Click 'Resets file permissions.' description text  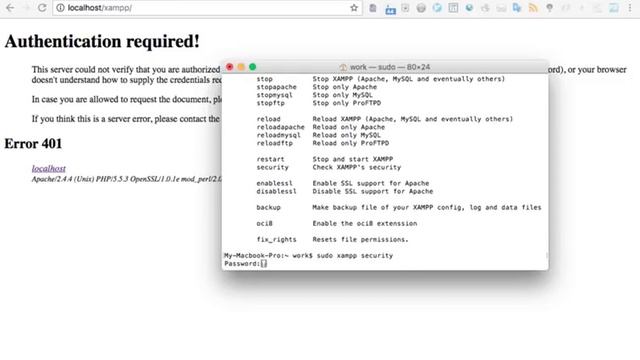tap(360, 240)
